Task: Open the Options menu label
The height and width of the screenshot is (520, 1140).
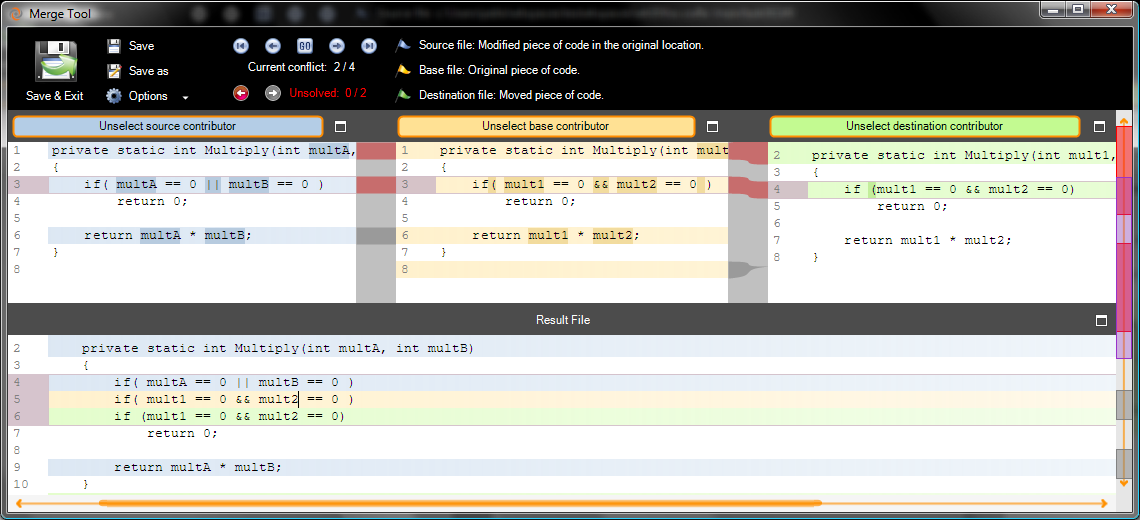Action: click(148, 96)
